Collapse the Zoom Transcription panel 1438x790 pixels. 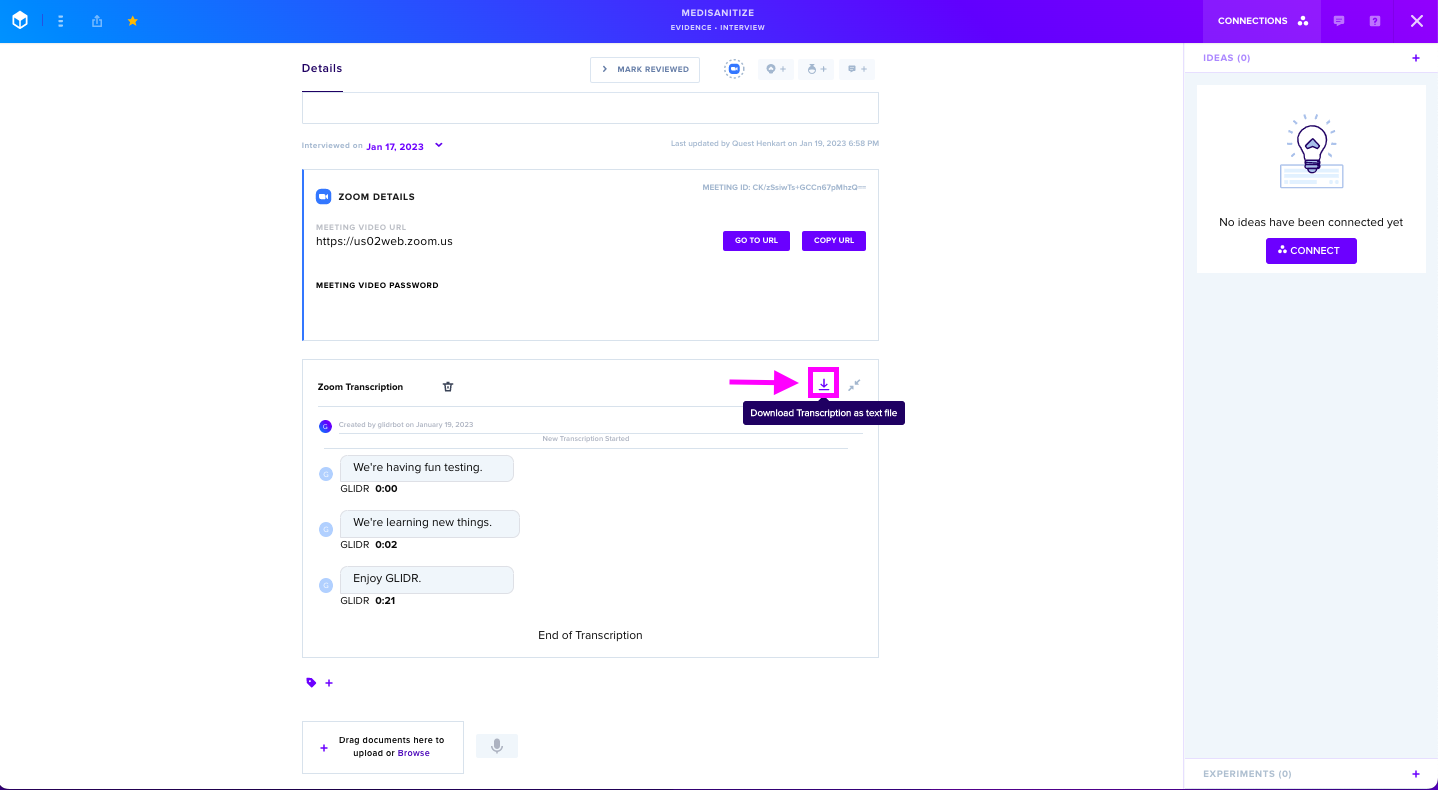[854, 385]
